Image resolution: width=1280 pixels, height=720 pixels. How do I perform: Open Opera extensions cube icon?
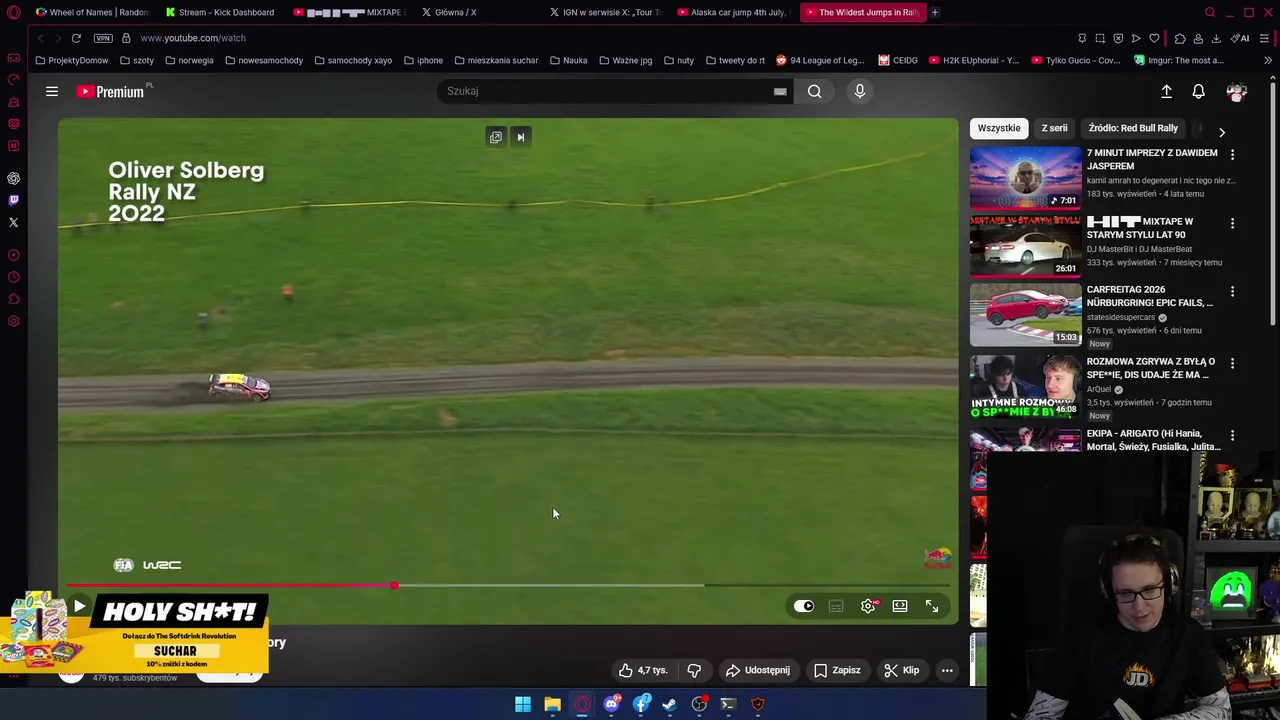point(1180,38)
